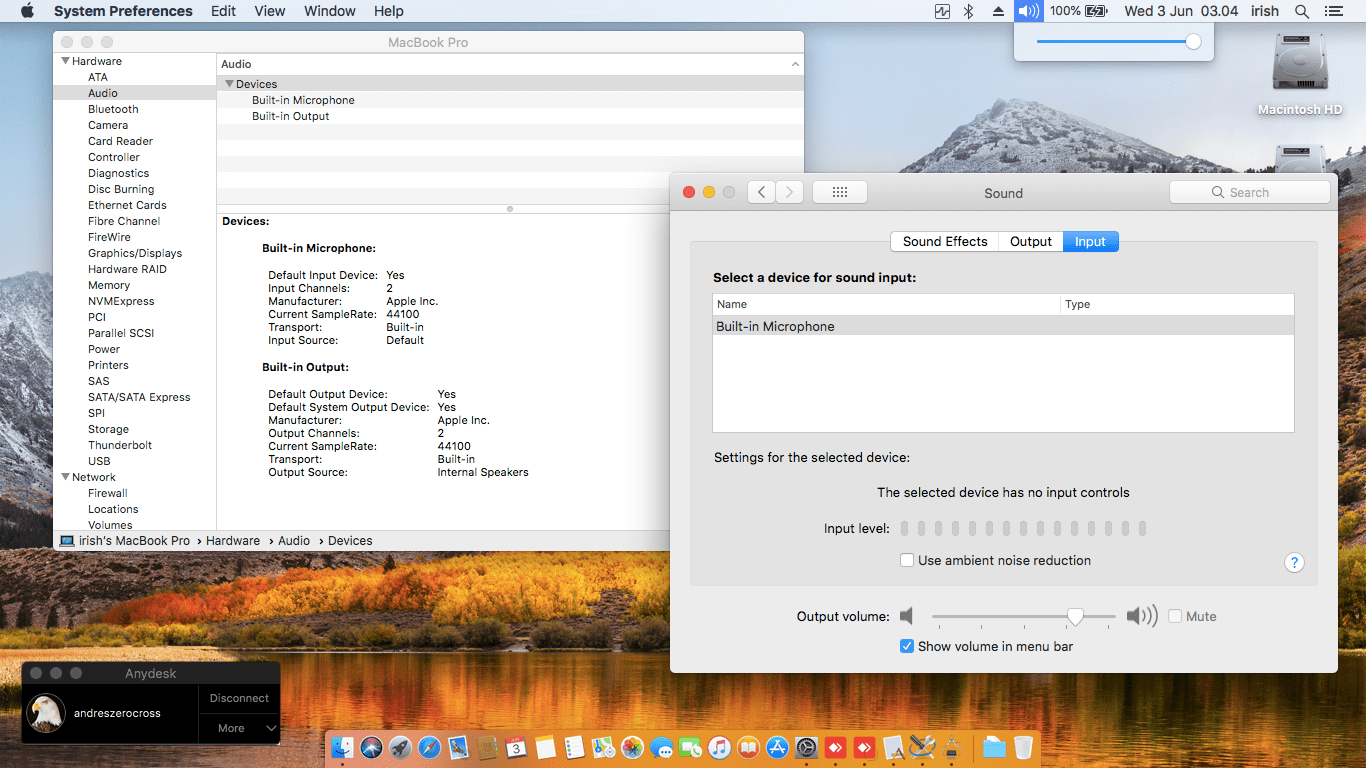The height and width of the screenshot is (768, 1366).
Task: Open Safari from the Dock
Action: pos(430,747)
